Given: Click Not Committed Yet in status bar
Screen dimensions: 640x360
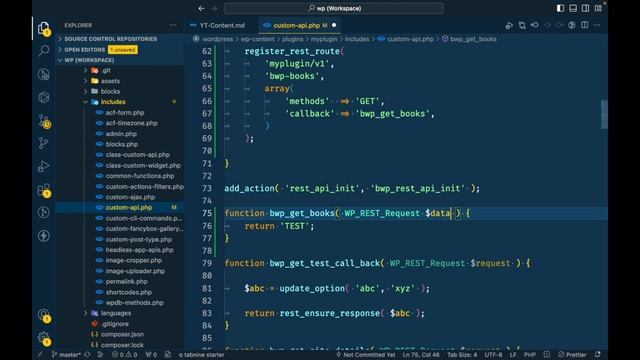Looking at the screenshot, I should (x=366, y=355).
